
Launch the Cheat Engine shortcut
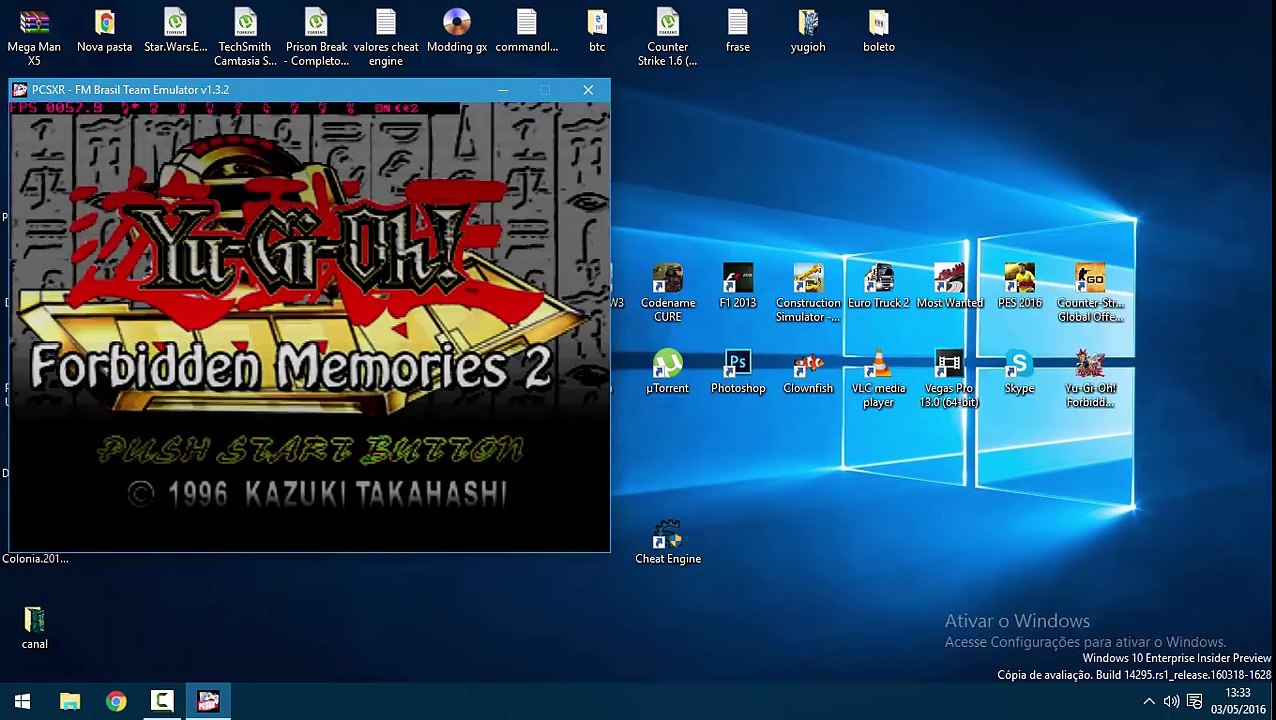coord(667,534)
